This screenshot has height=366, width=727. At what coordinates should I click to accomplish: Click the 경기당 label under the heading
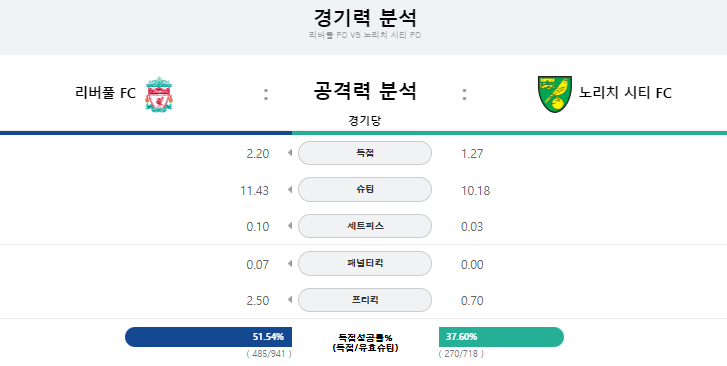(x=364, y=121)
